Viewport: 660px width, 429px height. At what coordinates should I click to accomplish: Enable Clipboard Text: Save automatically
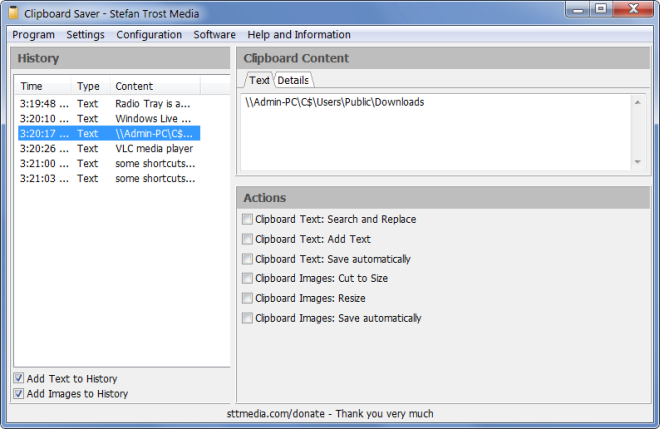coord(247,258)
